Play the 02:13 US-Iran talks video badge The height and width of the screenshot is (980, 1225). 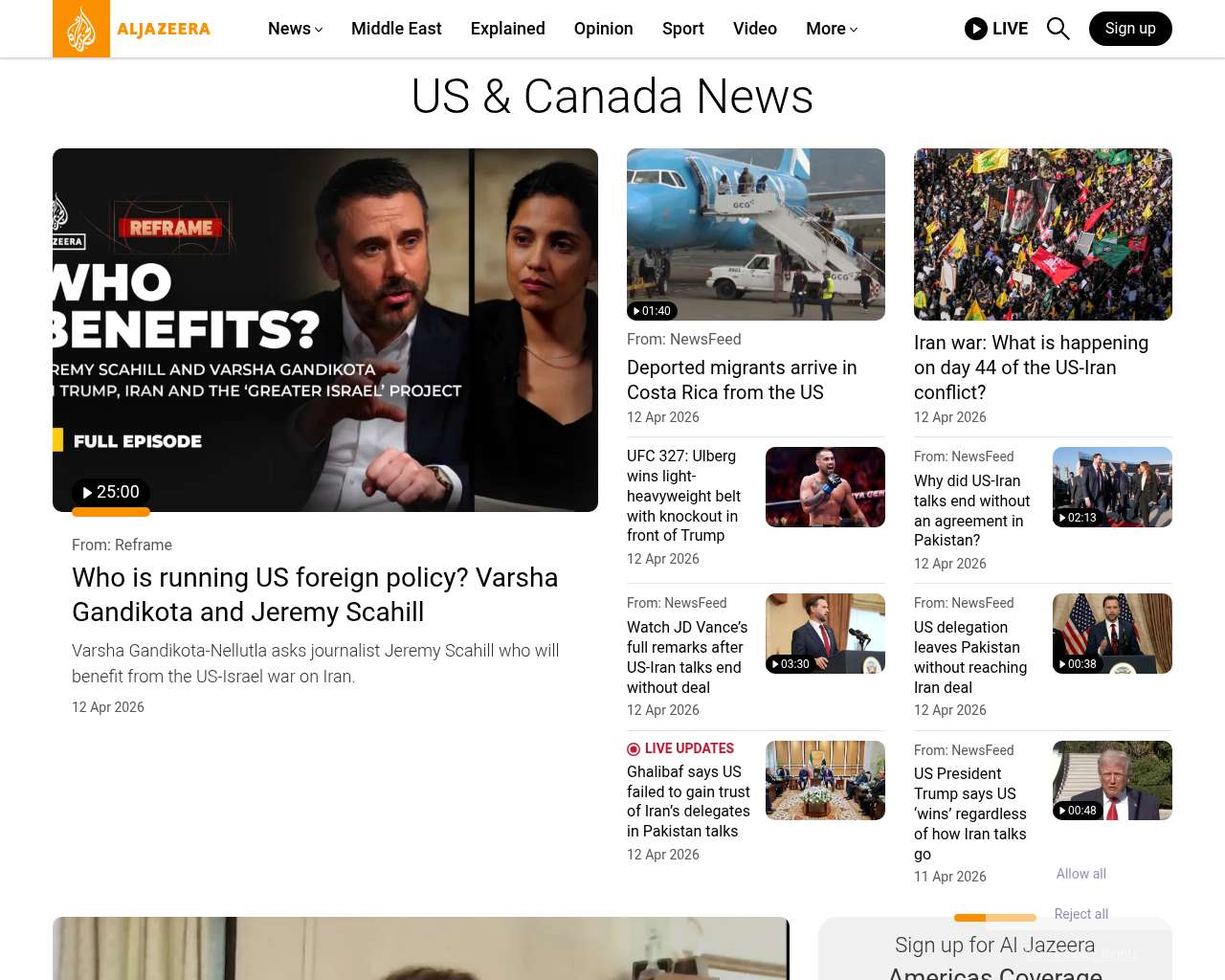[1078, 518]
